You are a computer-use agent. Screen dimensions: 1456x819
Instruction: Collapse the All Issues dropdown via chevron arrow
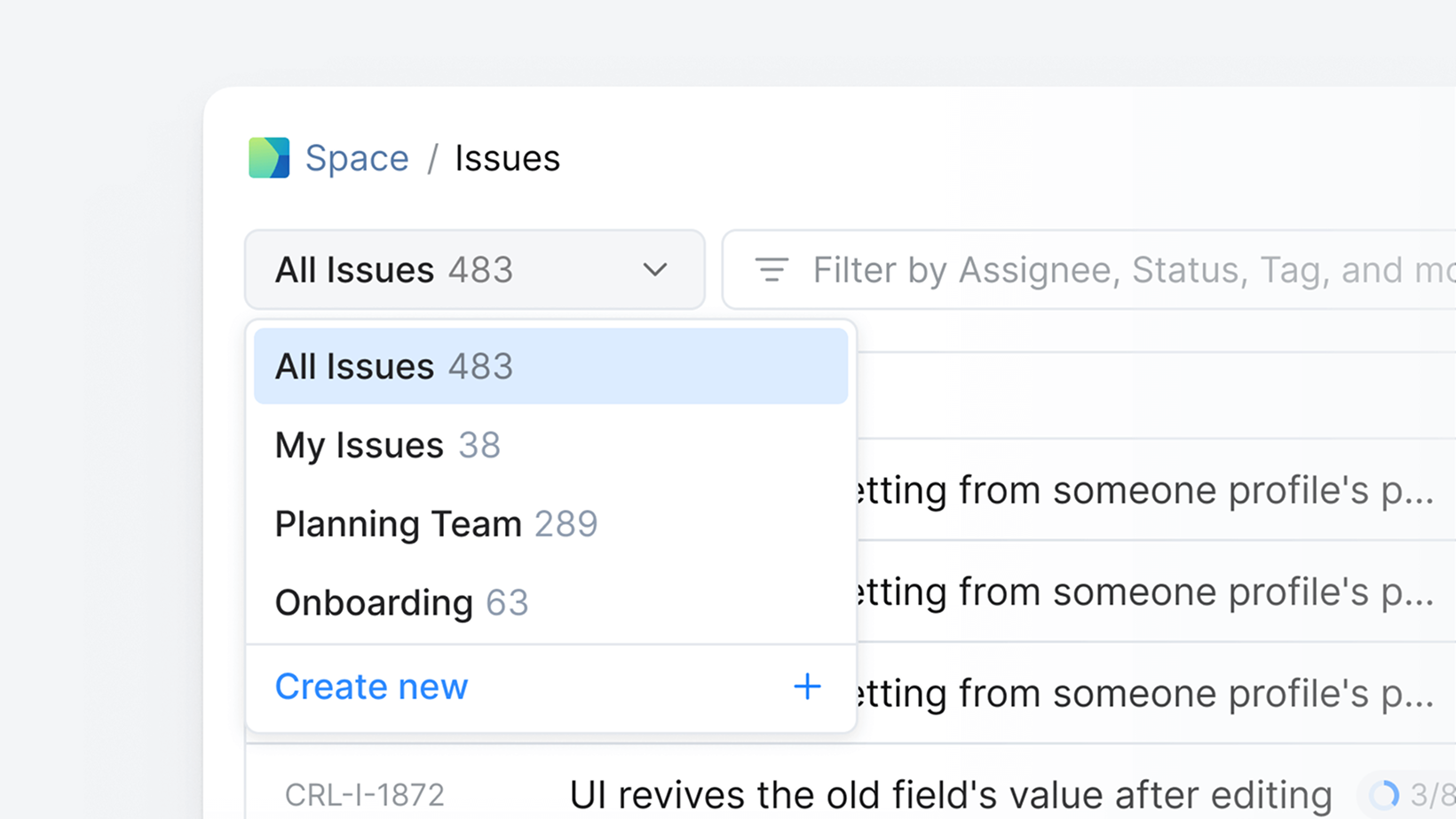pyautogui.click(x=655, y=270)
